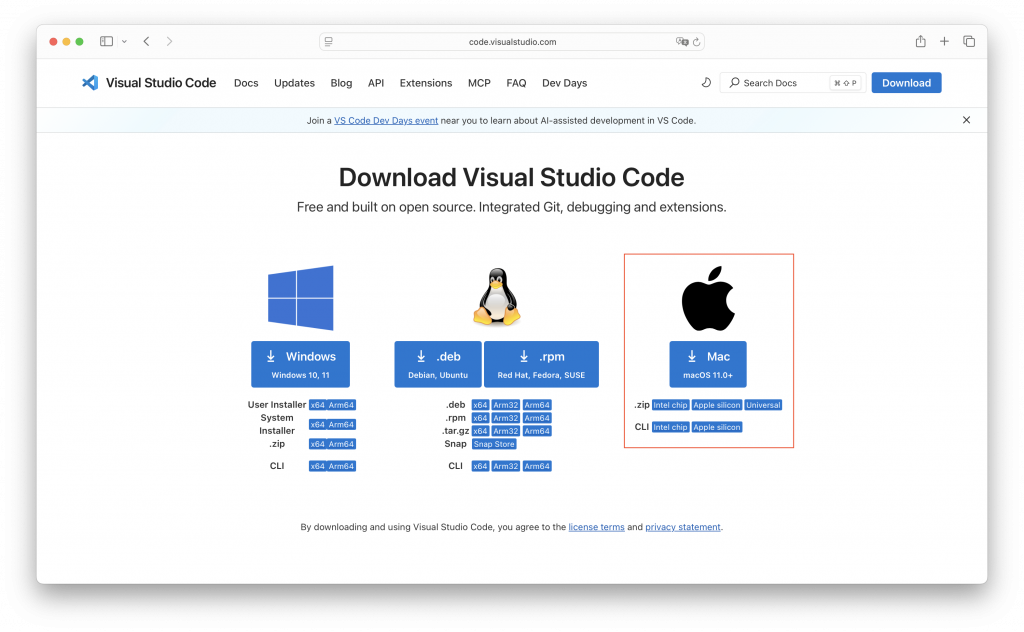The width and height of the screenshot is (1024, 632).
Task: Open the Snap Store link
Action: [x=494, y=444]
